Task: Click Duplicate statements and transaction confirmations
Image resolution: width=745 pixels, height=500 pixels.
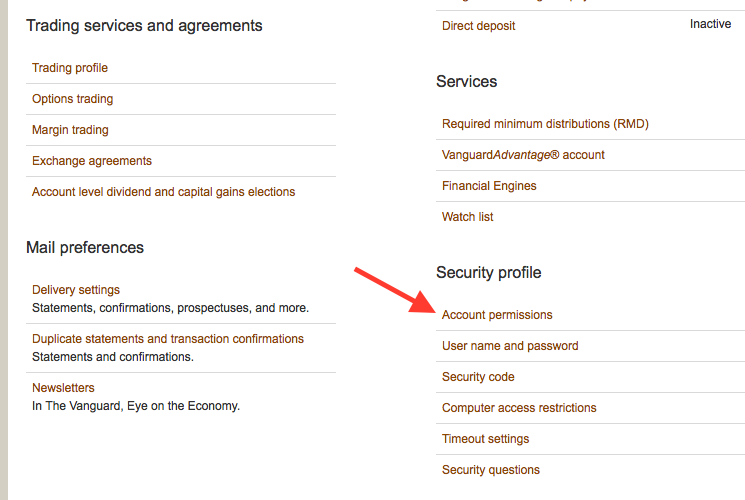Action: point(168,339)
